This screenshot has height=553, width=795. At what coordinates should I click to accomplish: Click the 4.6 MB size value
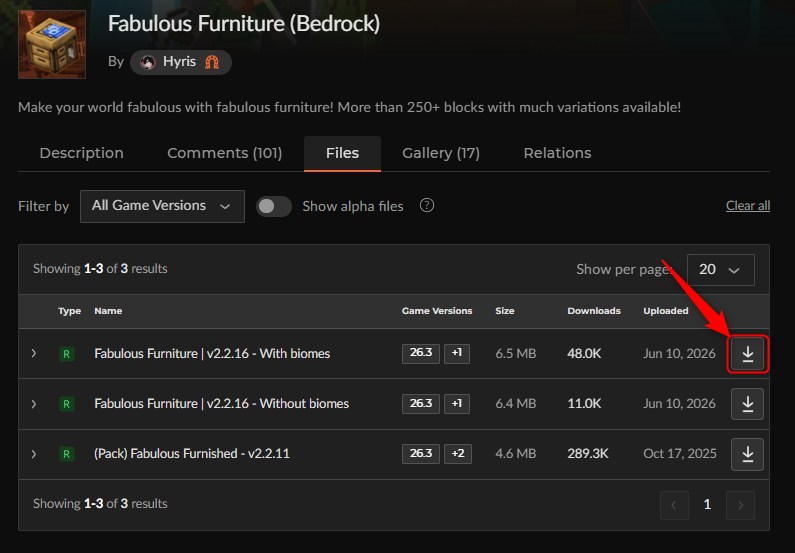point(516,454)
